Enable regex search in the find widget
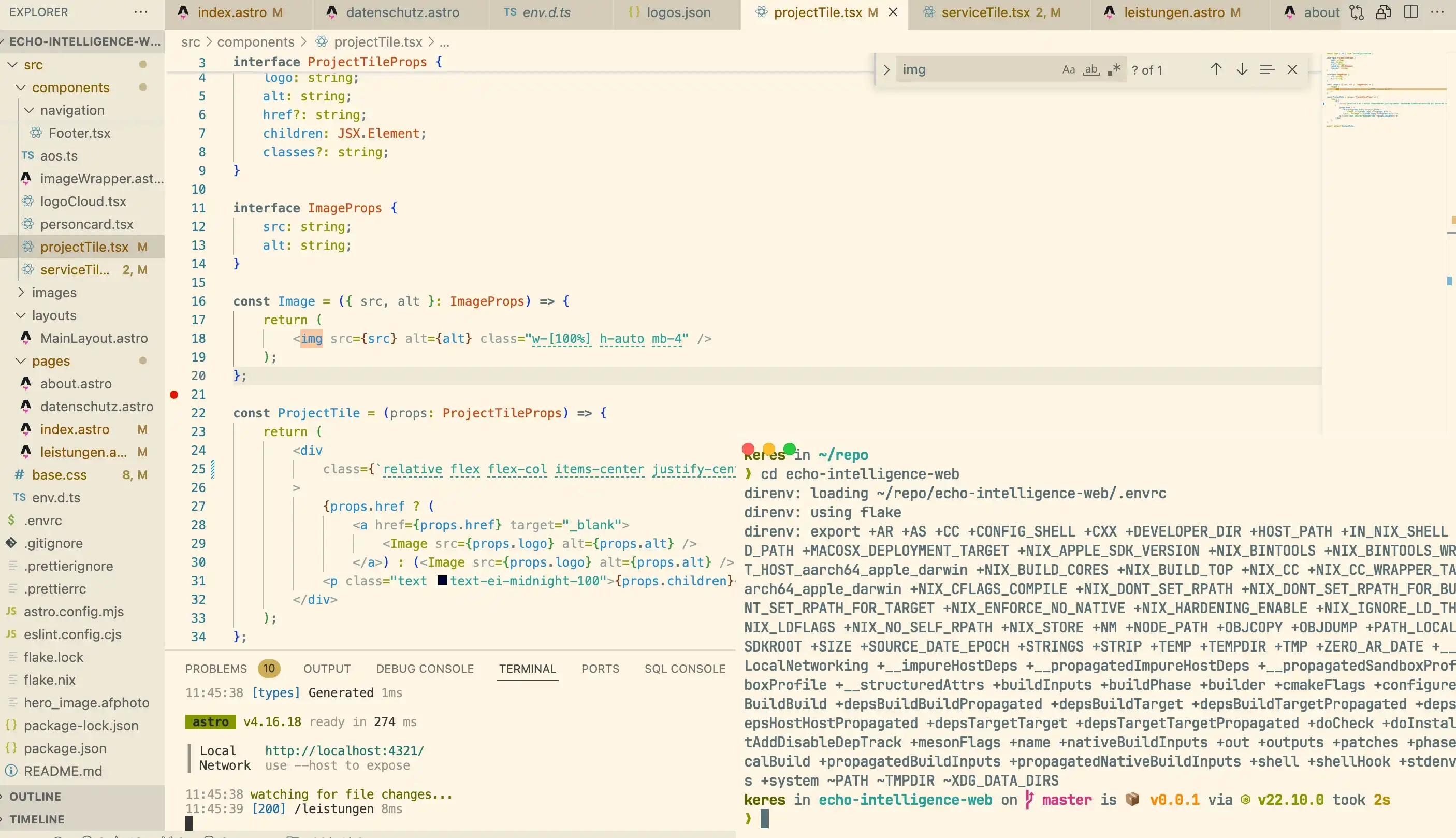The width and height of the screenshot is (1456, 838). (1114, 69)
